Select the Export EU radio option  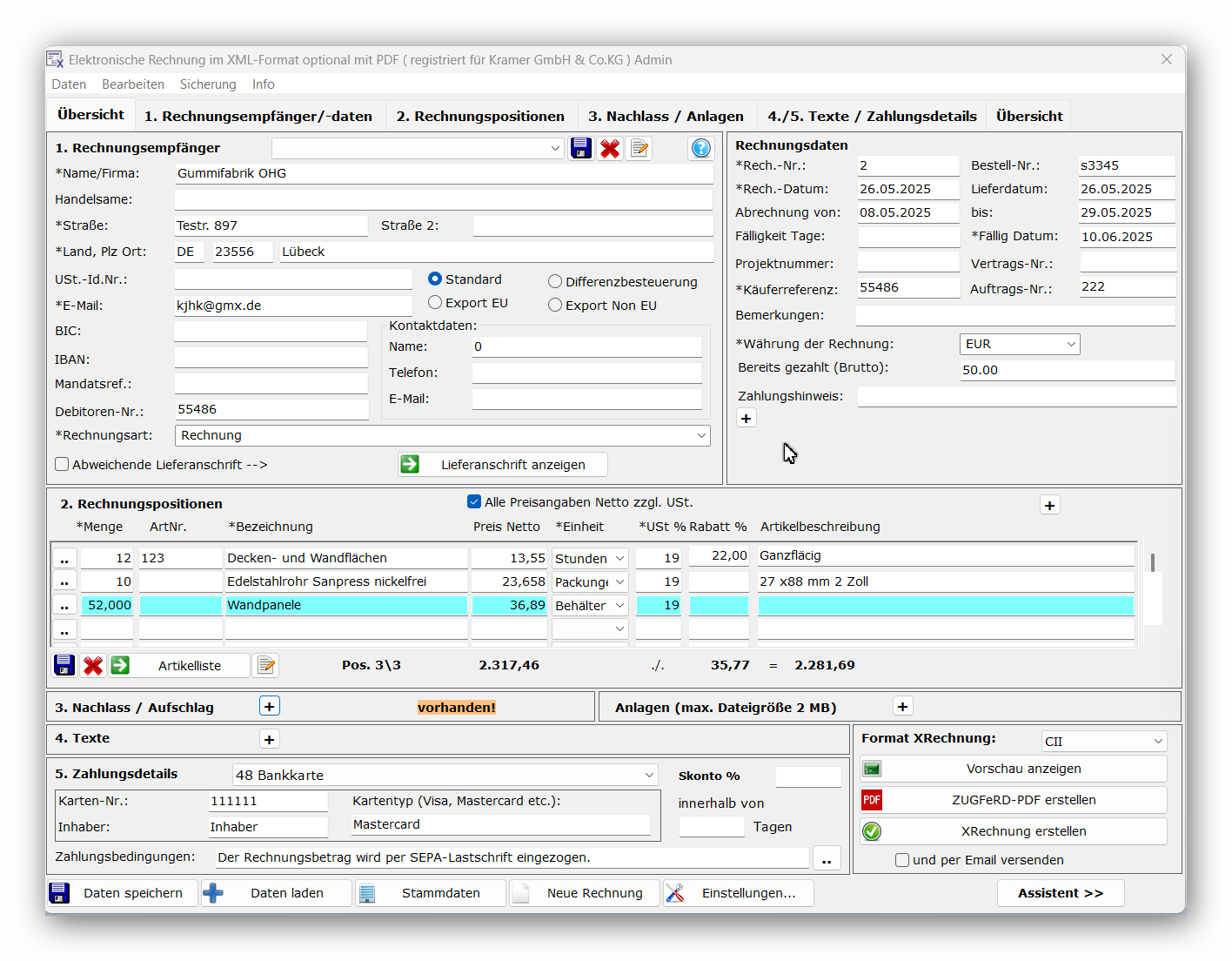(x=435, y=303)
